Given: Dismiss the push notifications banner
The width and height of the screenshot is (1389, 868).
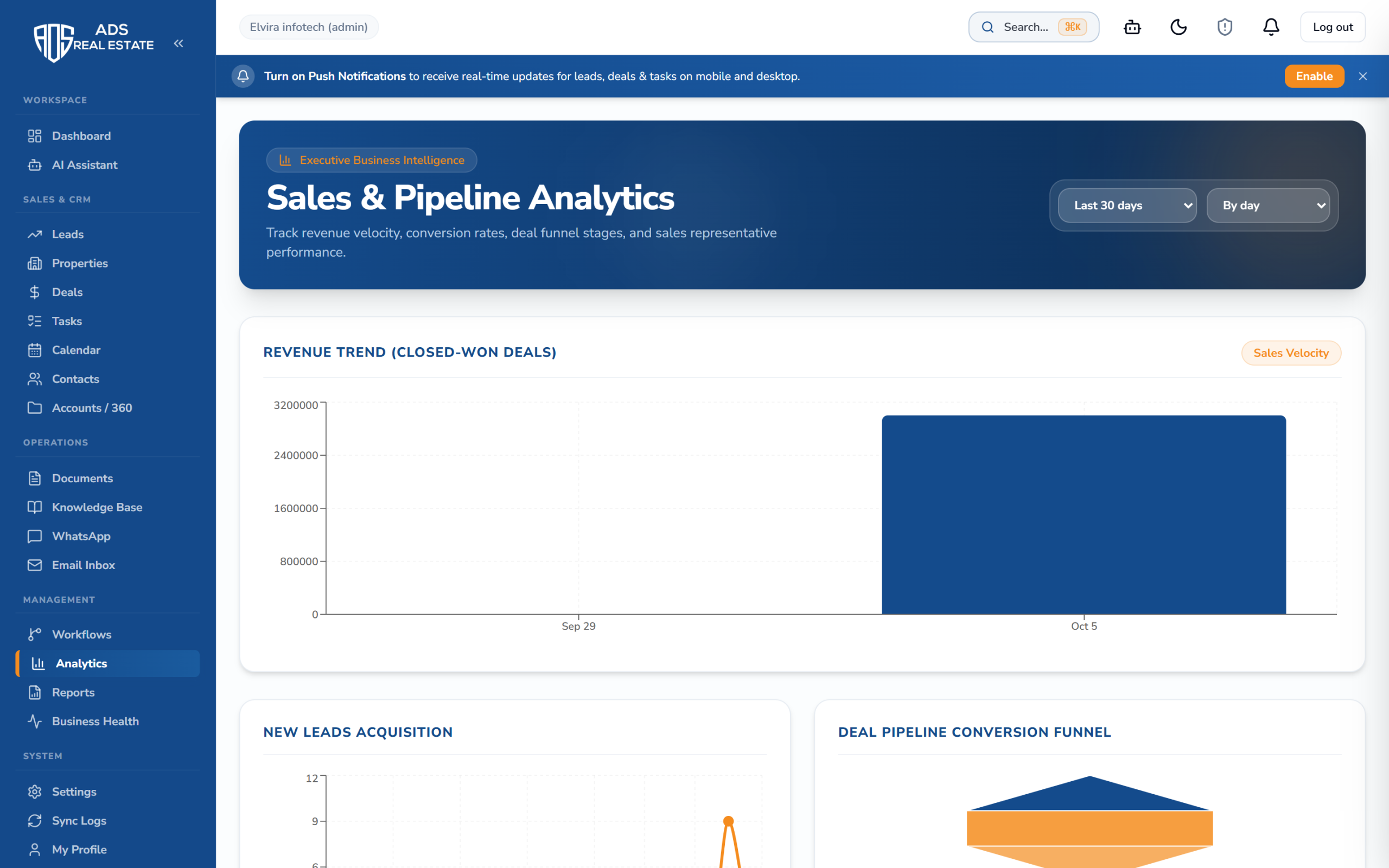Looking at the screenshot, I should tap(1362, 76).
